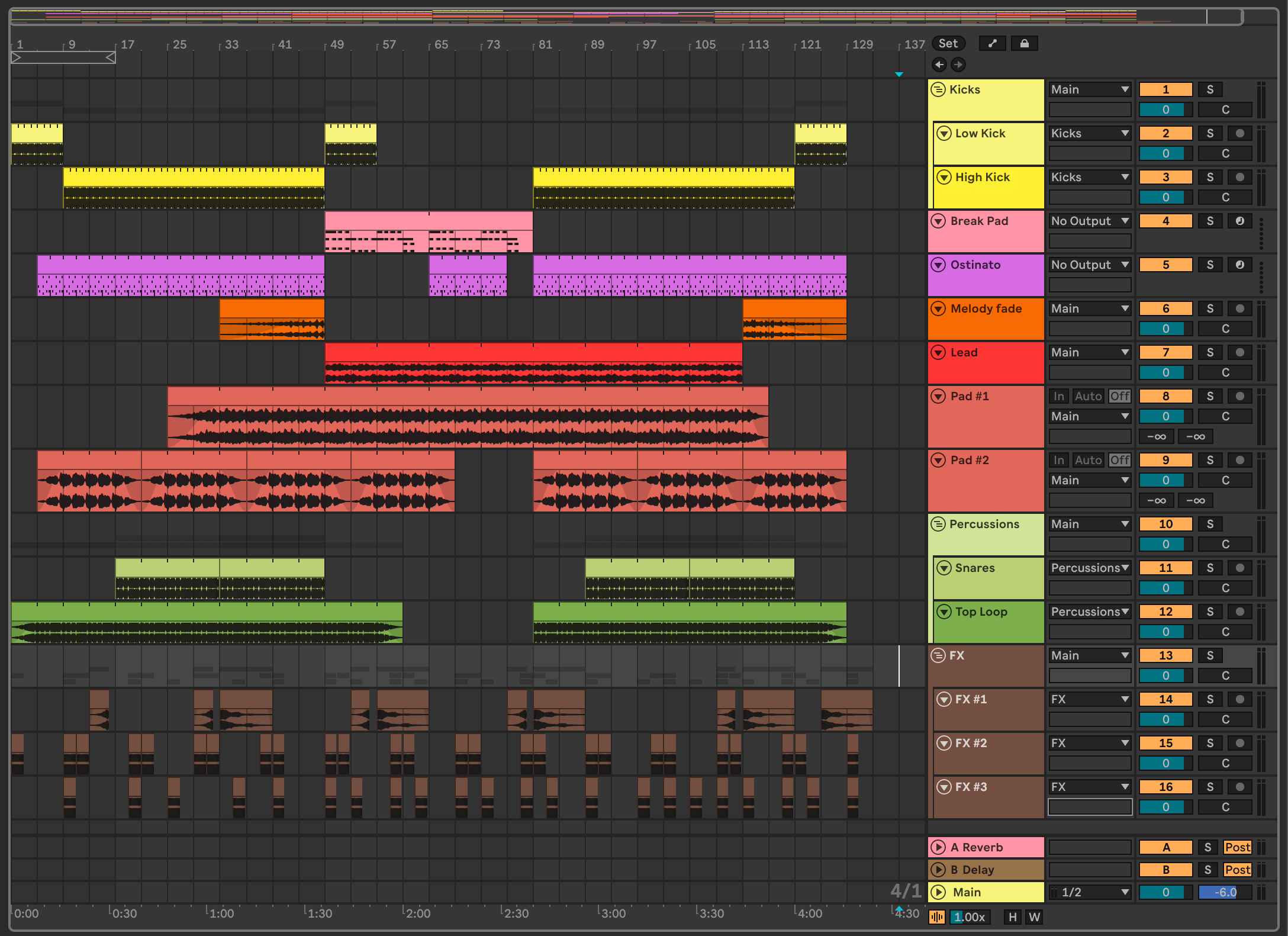Set Pad #2 monitoring to Auto
This screenshot has height=936, width=1288.
pos(1089,460)
